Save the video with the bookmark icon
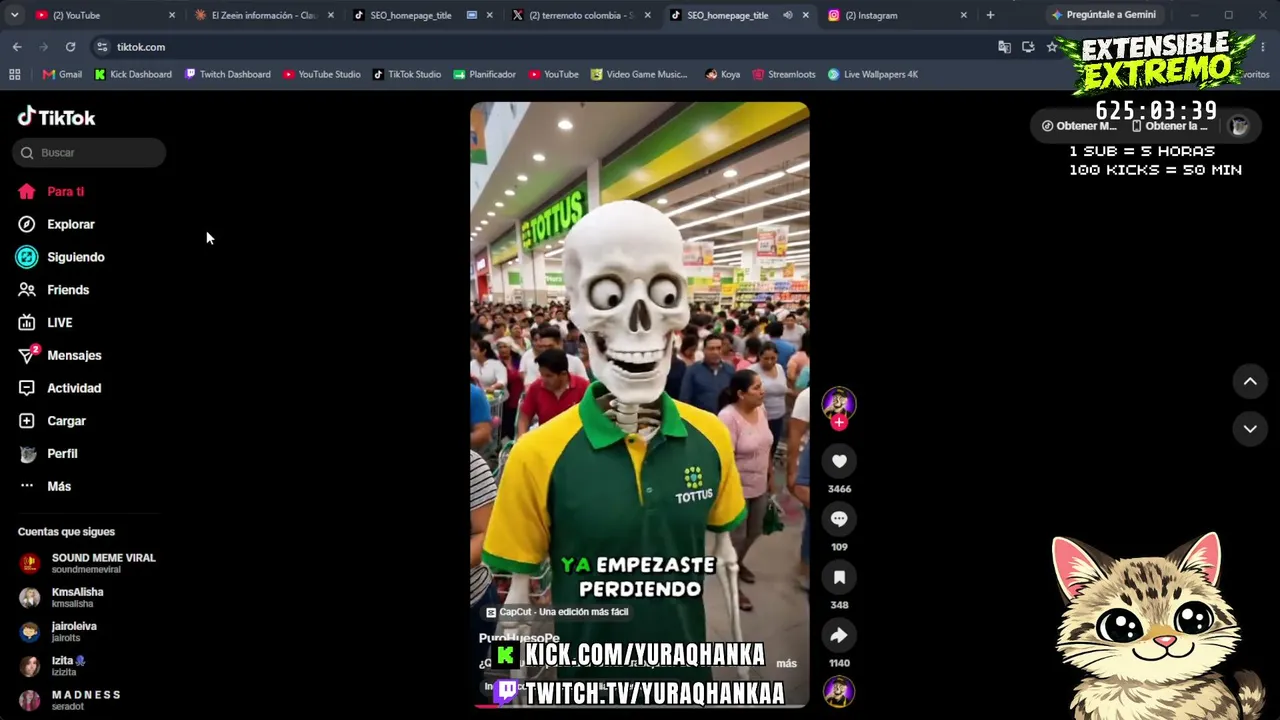Screen dimensions: 1280x720 pyautogui.click(x=839, y=577)
